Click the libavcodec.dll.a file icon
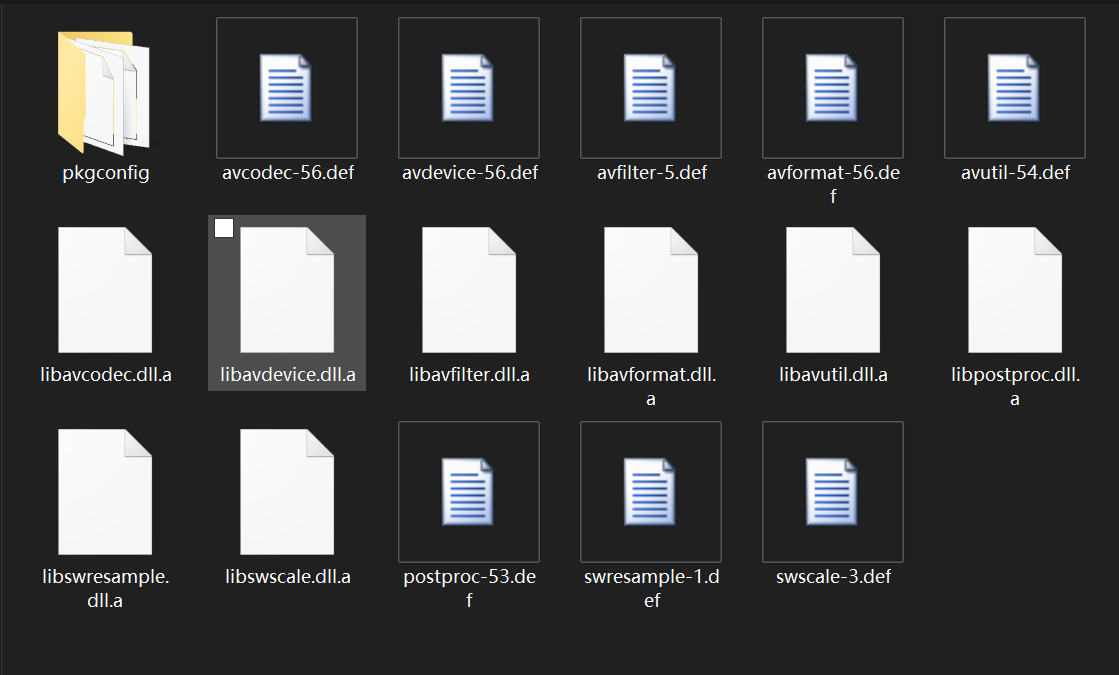Screen dimensions: 1119x675 pyautogui.click(x=105, y=290)
